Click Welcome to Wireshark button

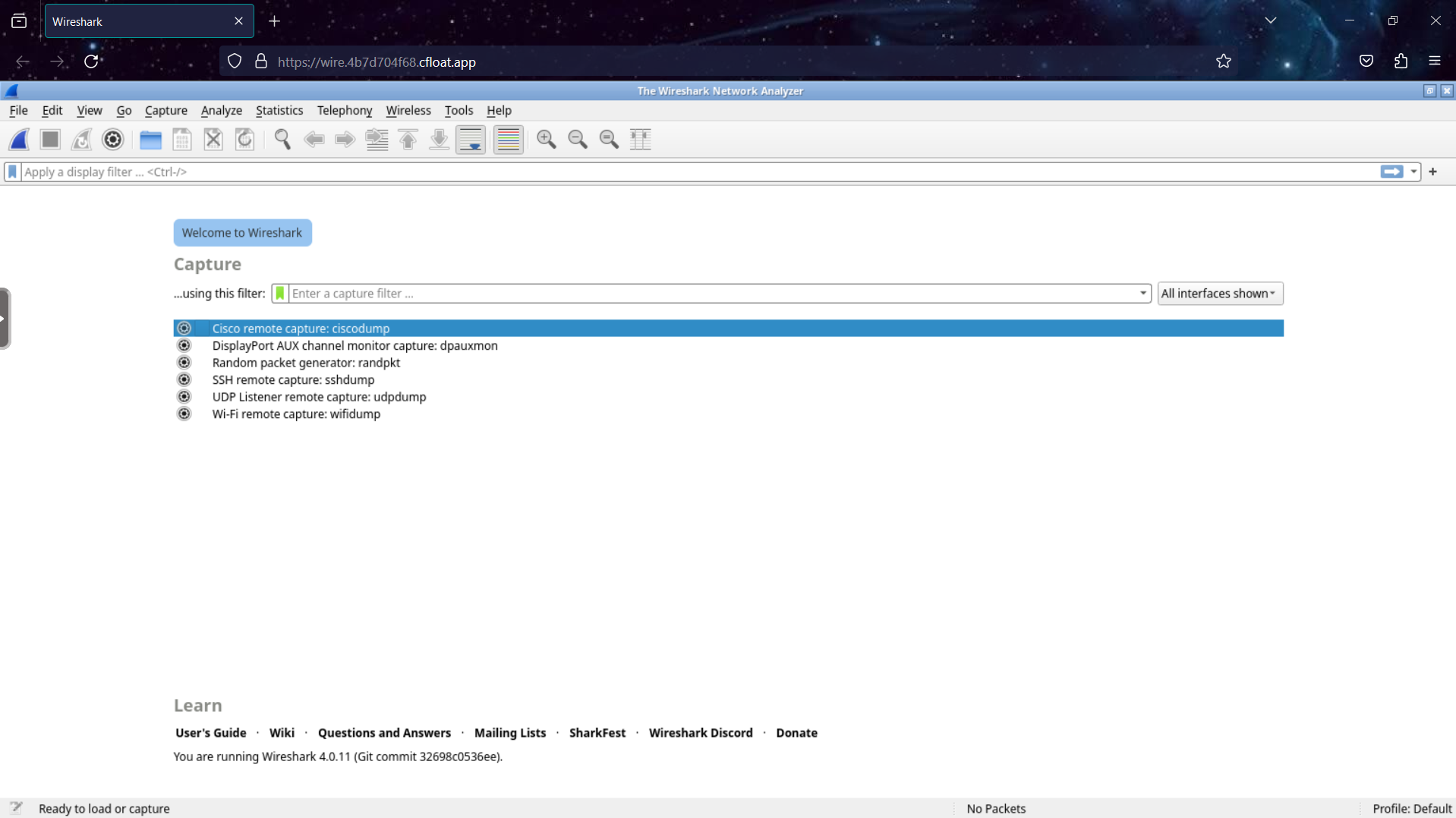tap(242, 233)
